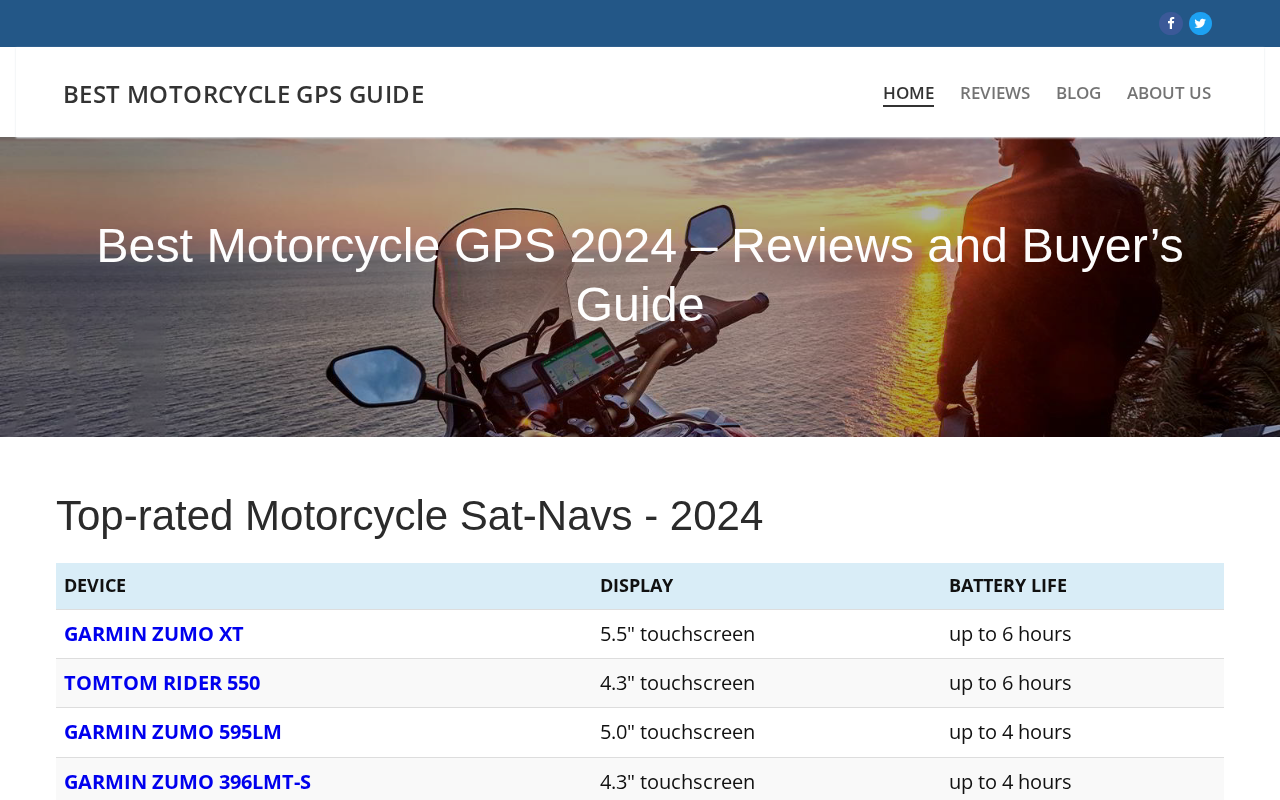Select the 5.5" touchscreen table cell
The image size is (1280, 800).
coord(677,634)
